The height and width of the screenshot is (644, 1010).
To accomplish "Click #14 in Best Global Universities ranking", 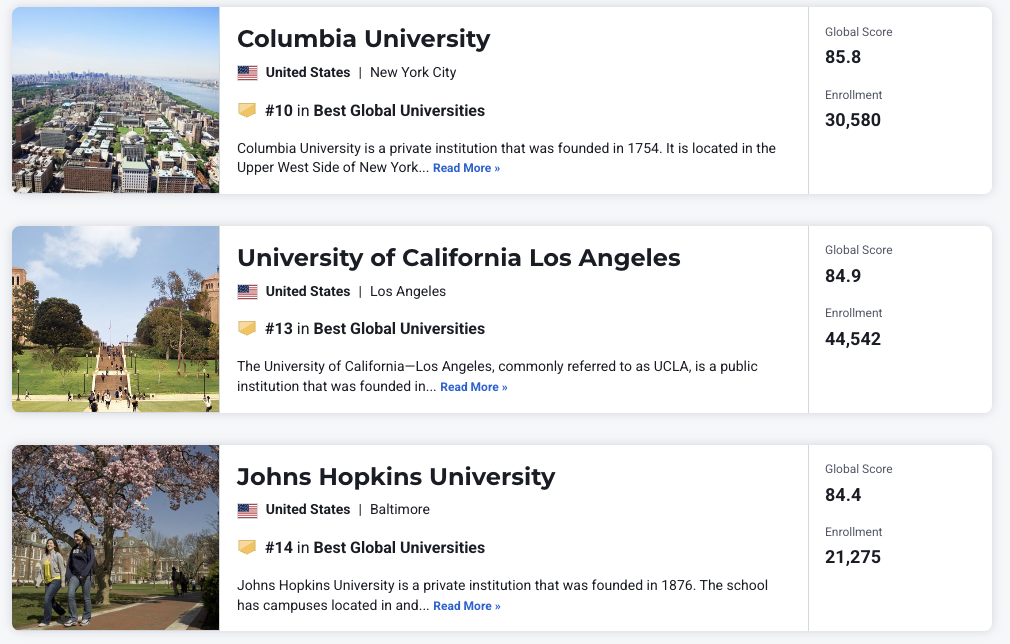I will tap(375, 548).
